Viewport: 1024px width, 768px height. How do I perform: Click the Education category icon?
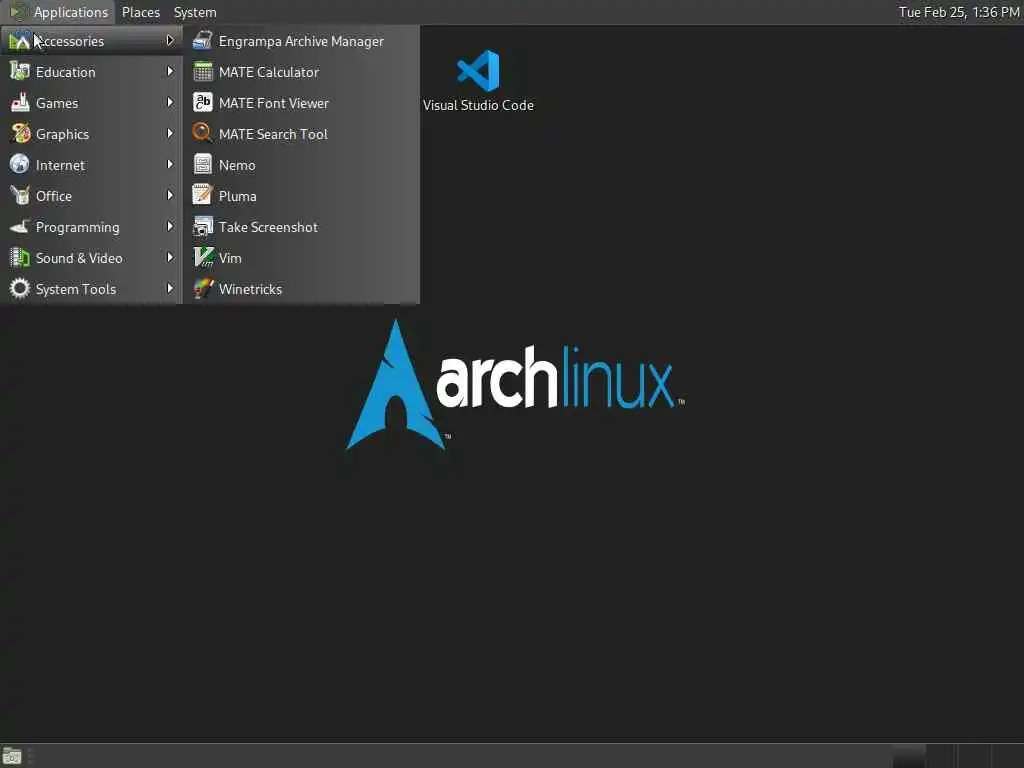coord(20,72)
